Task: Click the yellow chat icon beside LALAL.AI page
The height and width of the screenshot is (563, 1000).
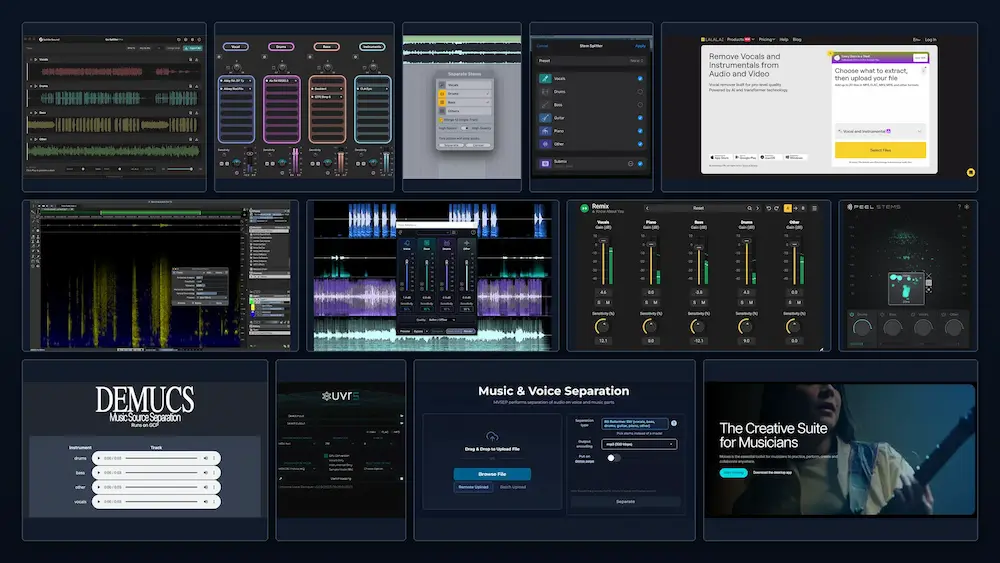Action: point(971,172)
